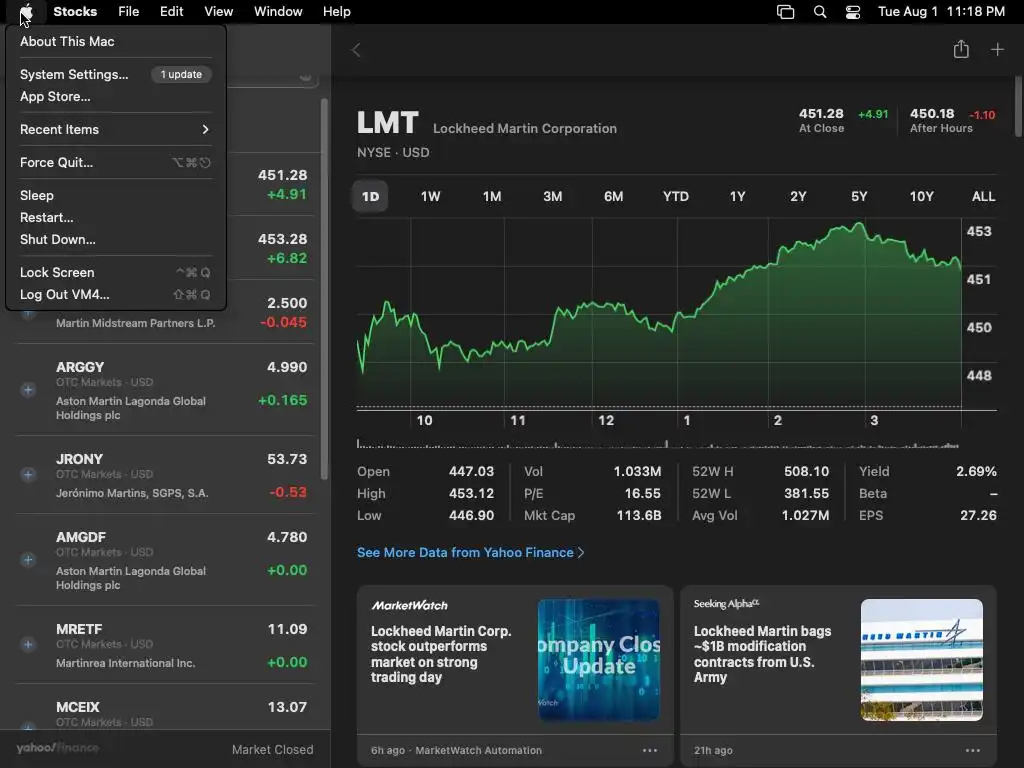
Task: Open See More Data from Yahoo Finance
Action: [470, 552]
